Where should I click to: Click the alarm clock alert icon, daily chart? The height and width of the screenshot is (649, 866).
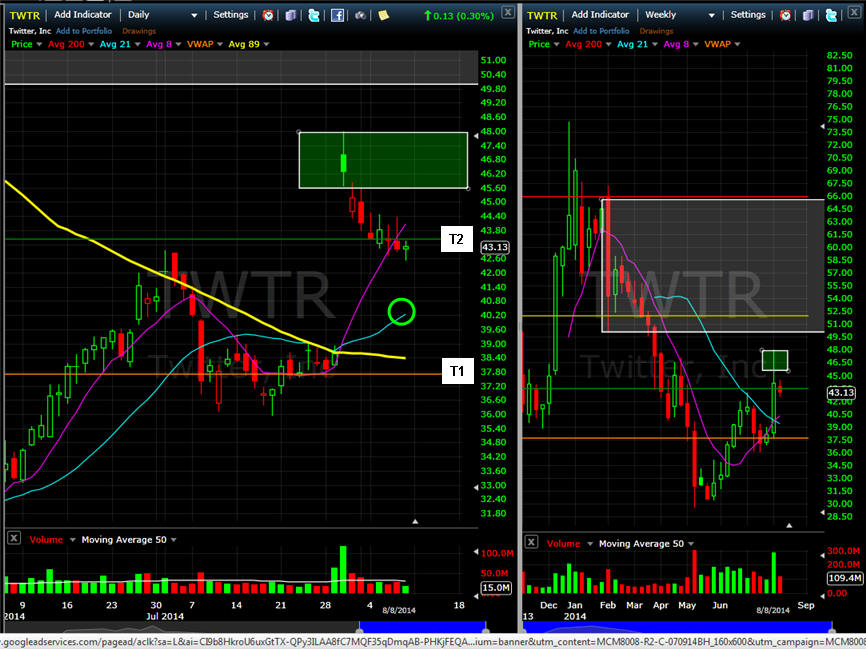(268, 15)
